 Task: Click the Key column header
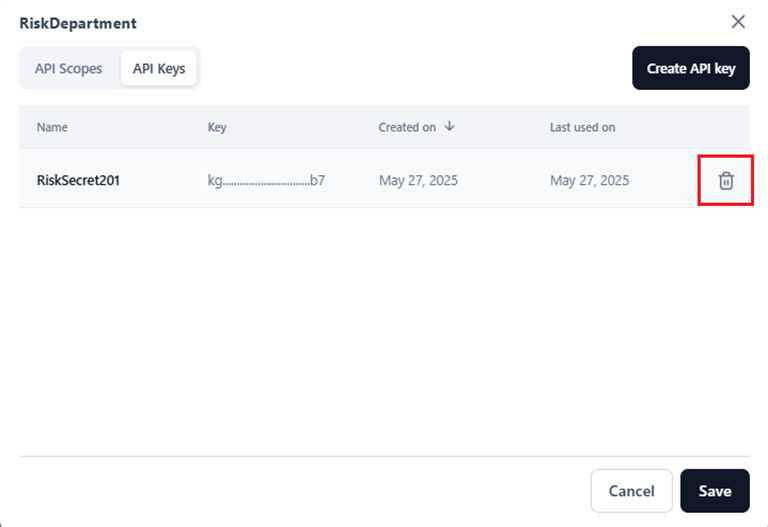tap(217, 128)
